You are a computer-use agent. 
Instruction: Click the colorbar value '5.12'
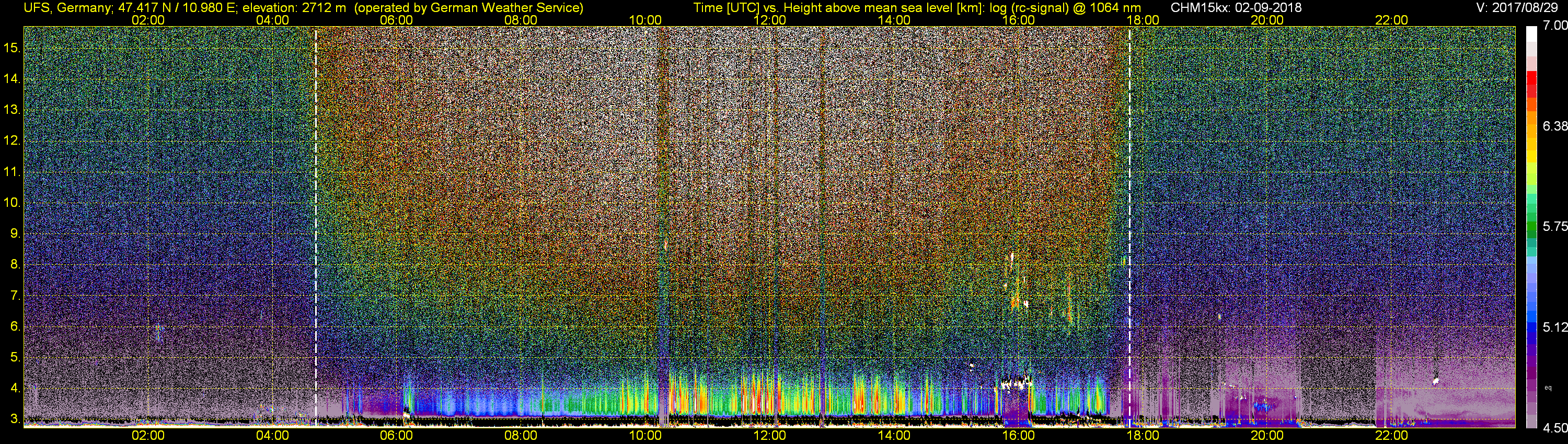pos(1555,327)
